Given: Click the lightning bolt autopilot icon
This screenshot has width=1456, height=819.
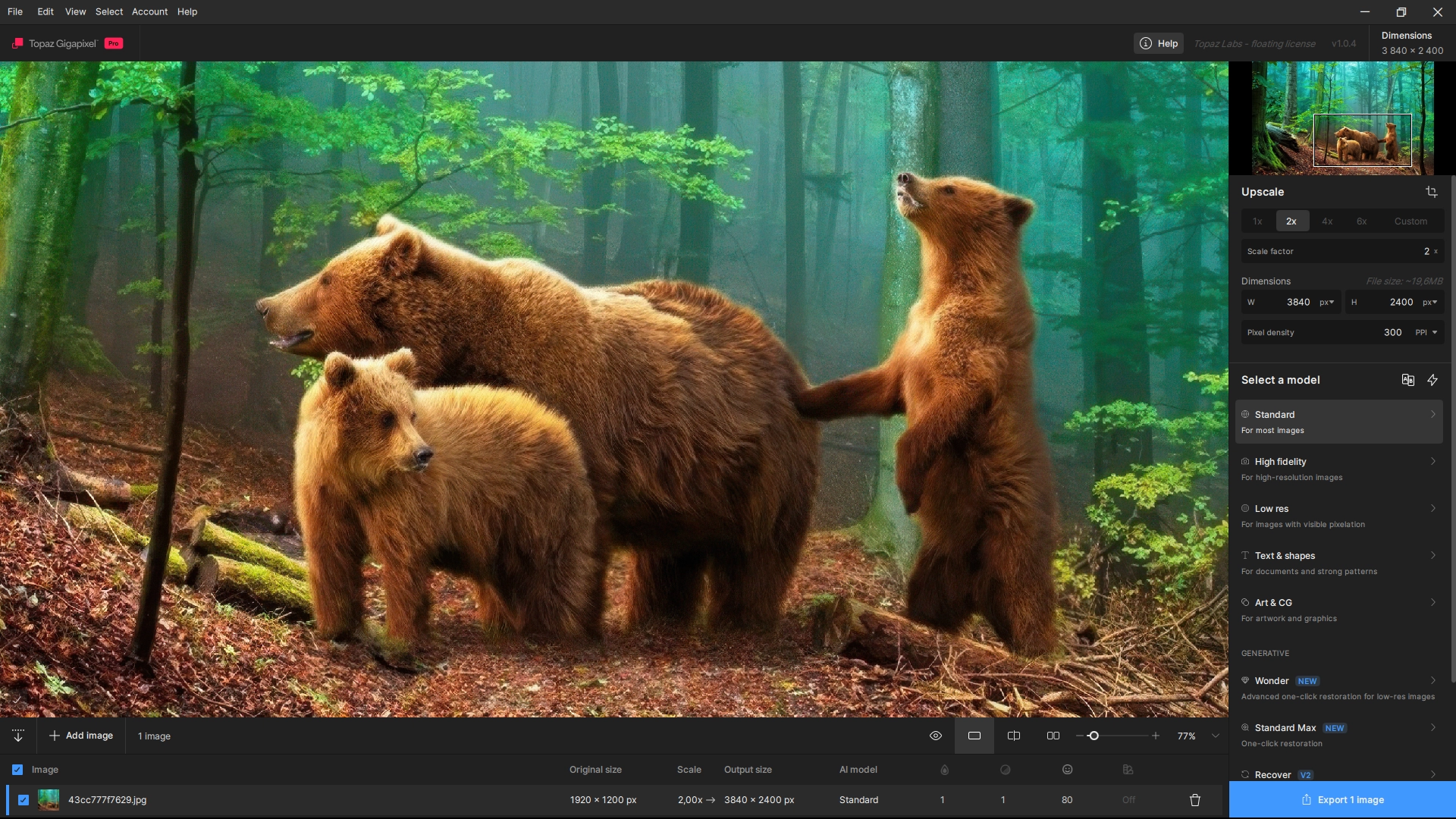Looking at the screenshot, I should pos(1432,380).
